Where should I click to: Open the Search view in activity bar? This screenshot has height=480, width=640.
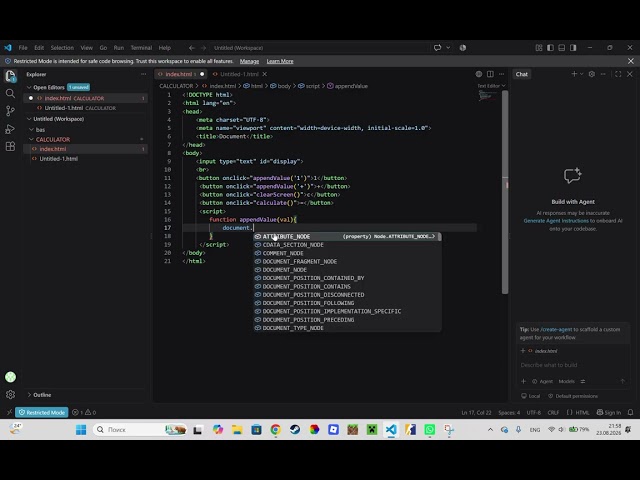coord(10,93)
